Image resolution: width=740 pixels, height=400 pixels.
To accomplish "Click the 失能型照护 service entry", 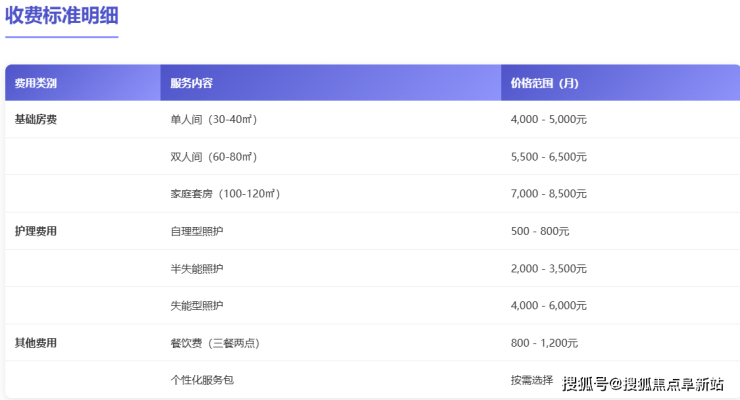I will click(197, 306).
